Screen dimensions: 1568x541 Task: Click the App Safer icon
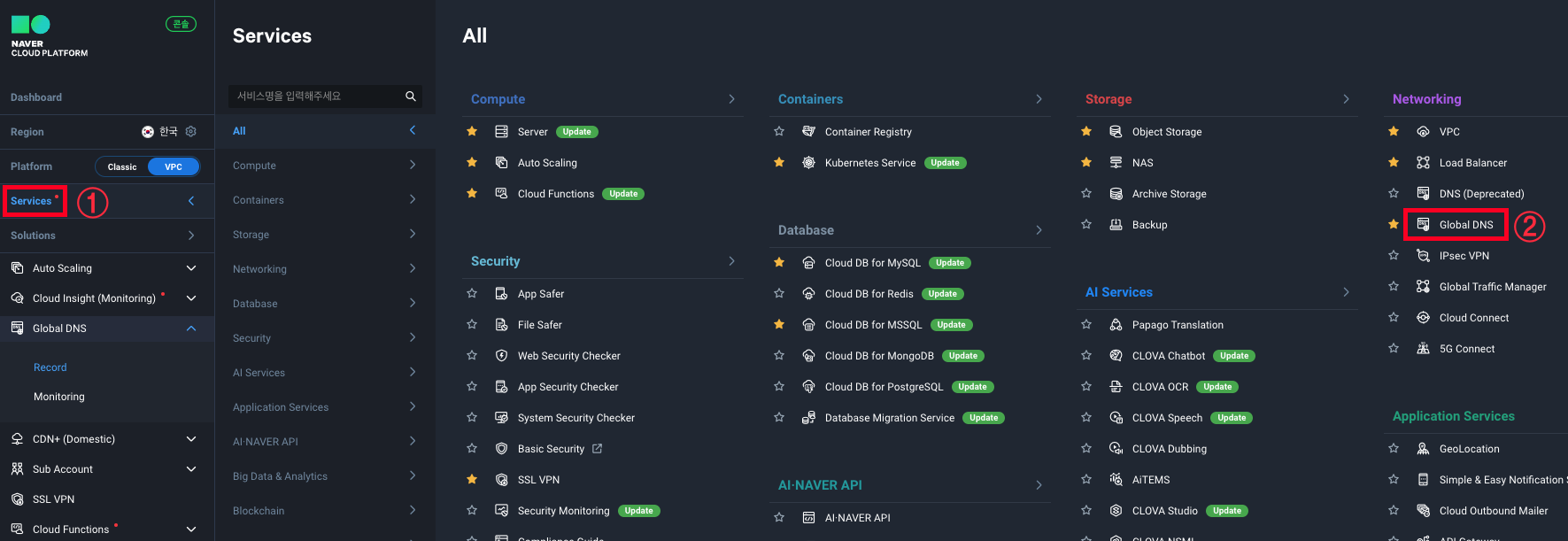(x=501, y=293)
